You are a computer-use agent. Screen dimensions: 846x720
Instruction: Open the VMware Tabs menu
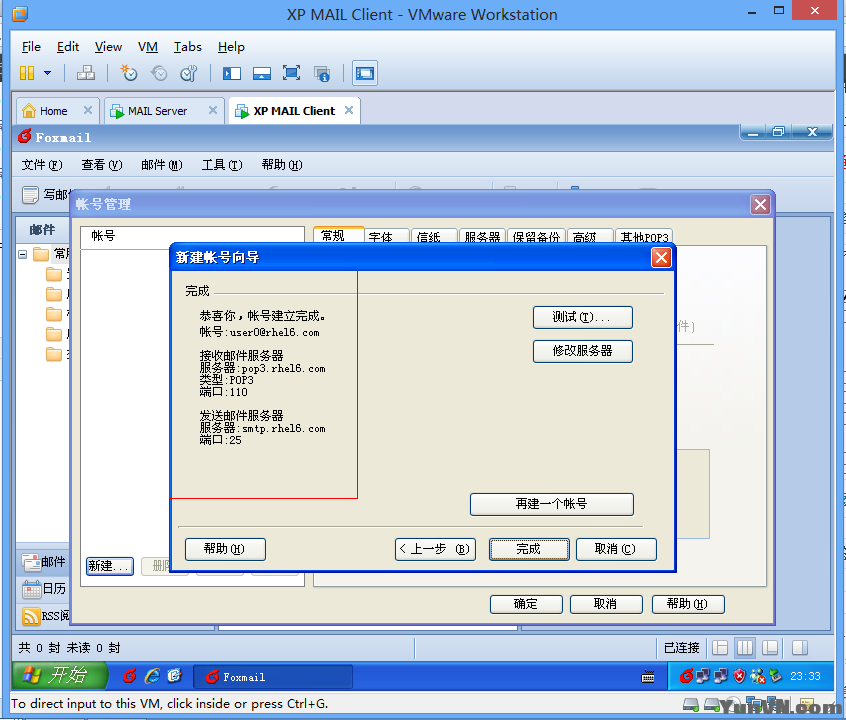pos(187,47)
